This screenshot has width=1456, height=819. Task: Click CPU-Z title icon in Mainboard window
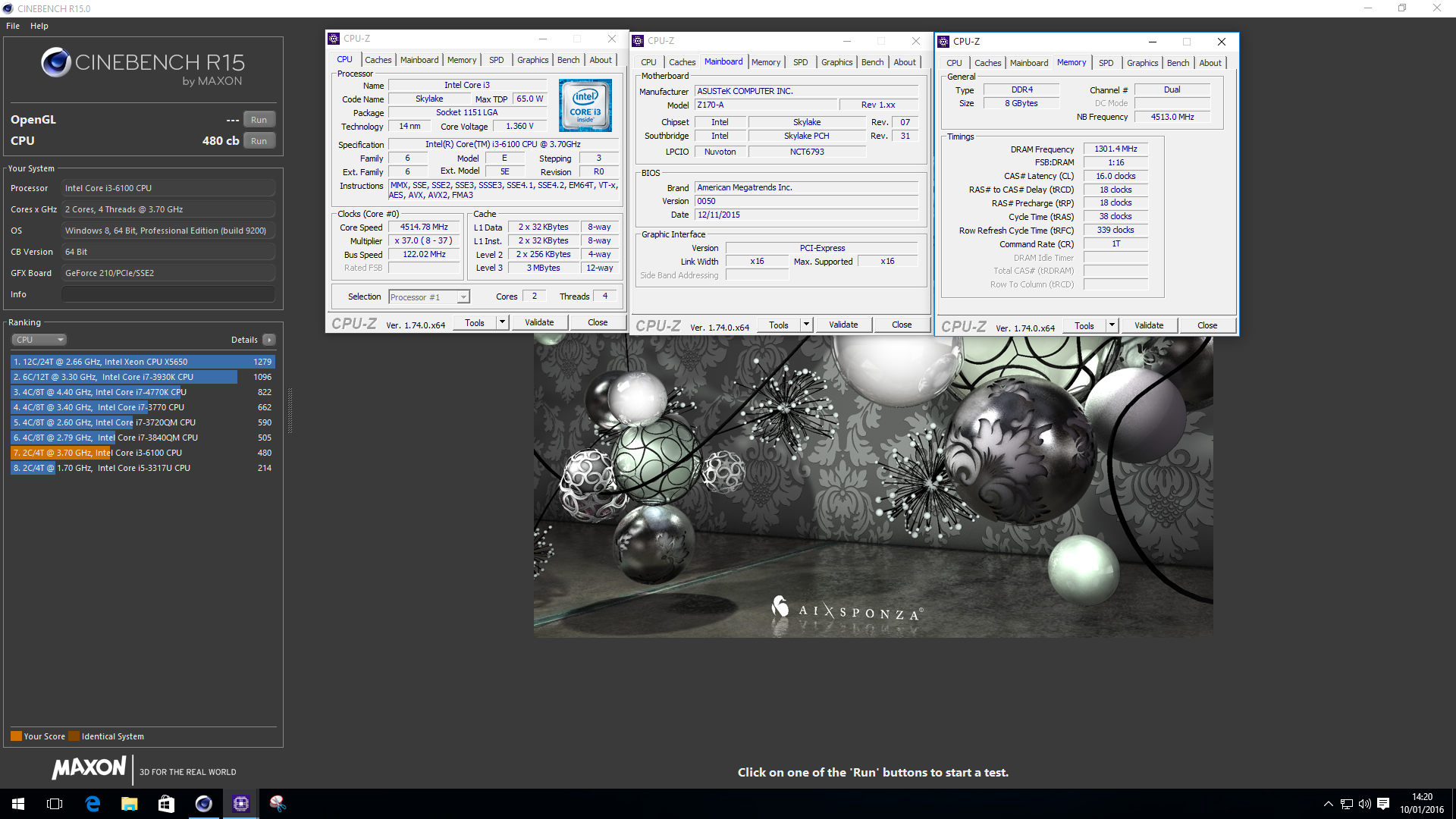click(639, 41)
